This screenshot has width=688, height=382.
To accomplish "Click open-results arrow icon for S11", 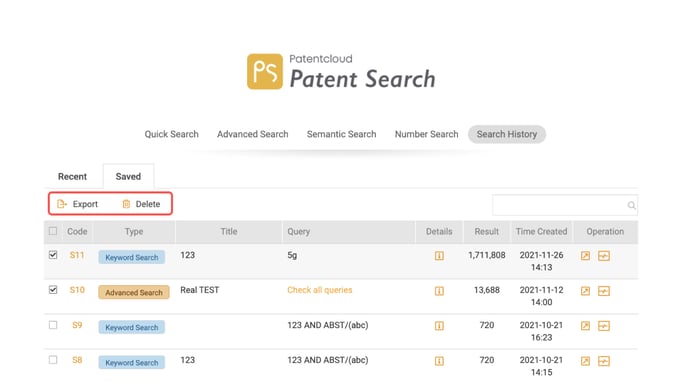I will tap(585, 256).
